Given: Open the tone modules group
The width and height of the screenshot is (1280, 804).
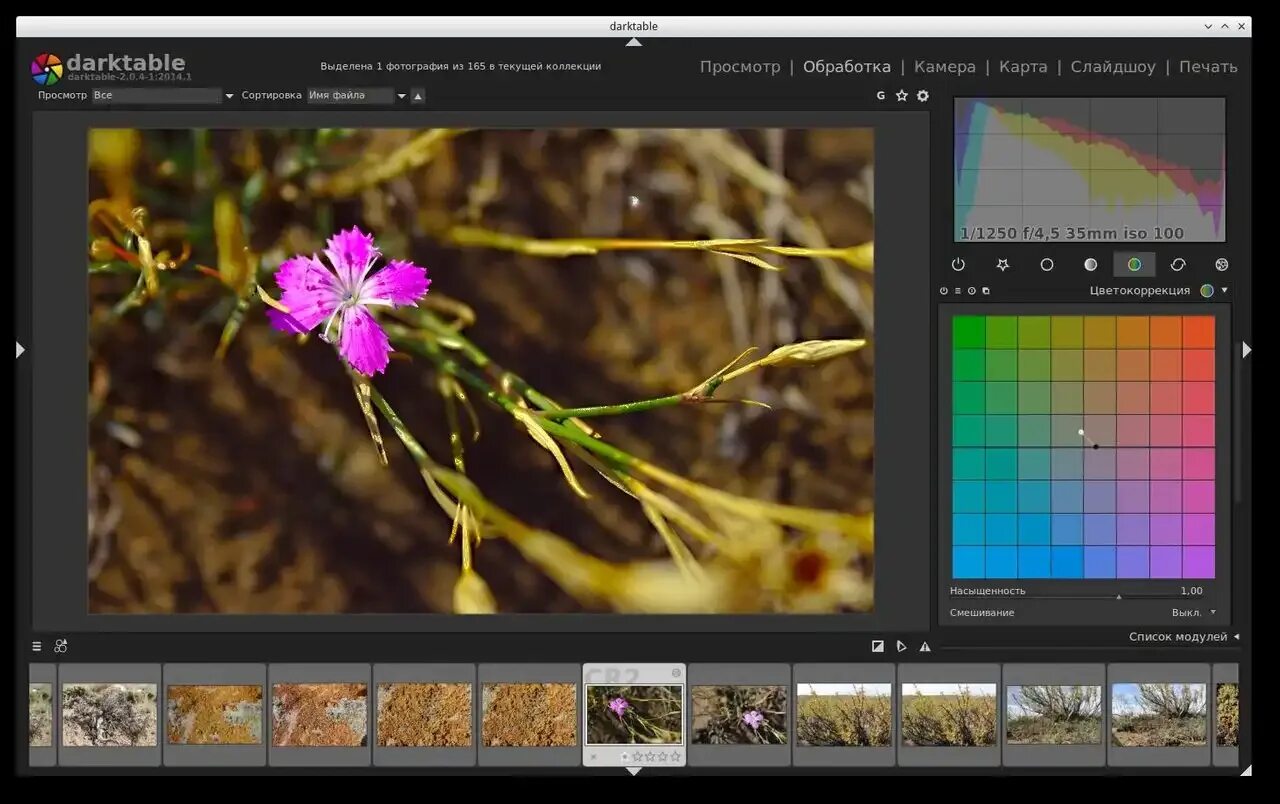Looking at the screenshot, I should [x=1090, y=264].
